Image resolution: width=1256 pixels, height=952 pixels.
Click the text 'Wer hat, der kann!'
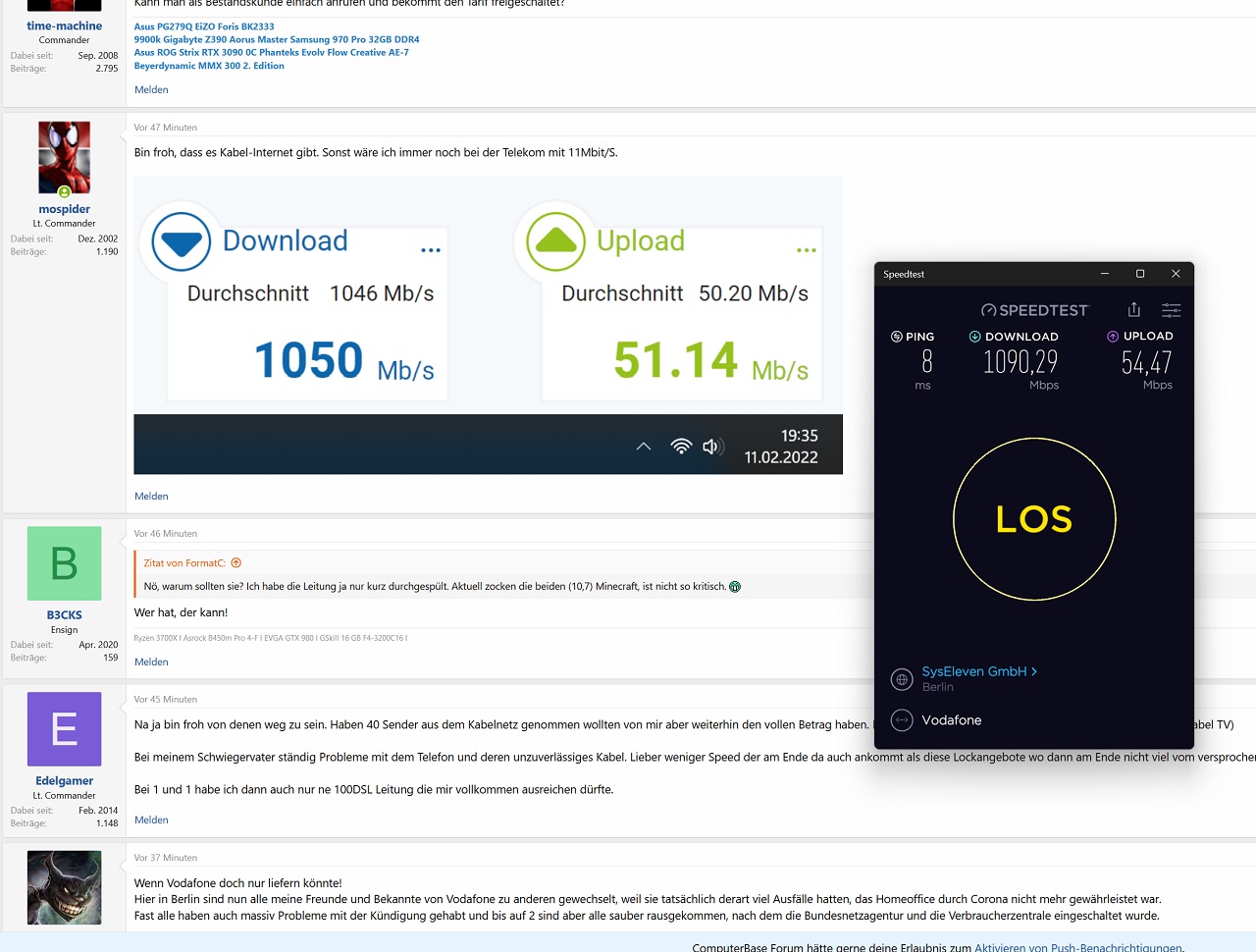point(181,612)
